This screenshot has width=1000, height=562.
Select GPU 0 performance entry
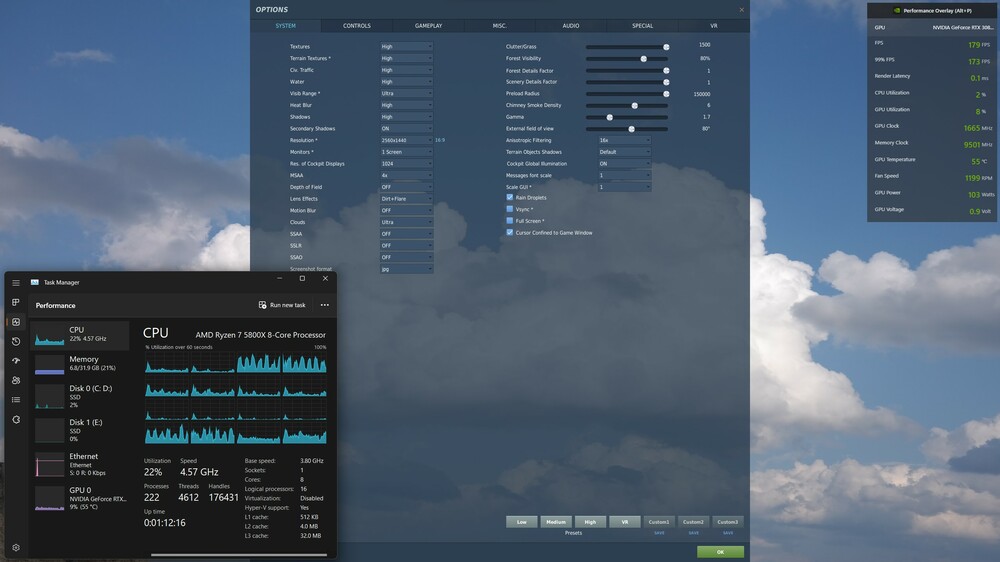(80, 498)
